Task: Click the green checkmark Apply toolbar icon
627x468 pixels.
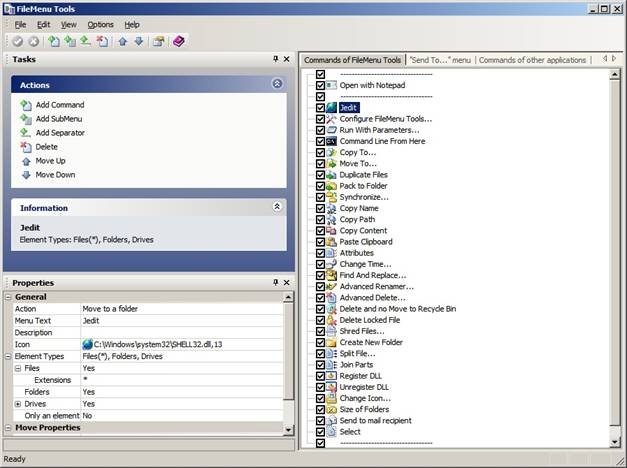Action: point(17,41)
